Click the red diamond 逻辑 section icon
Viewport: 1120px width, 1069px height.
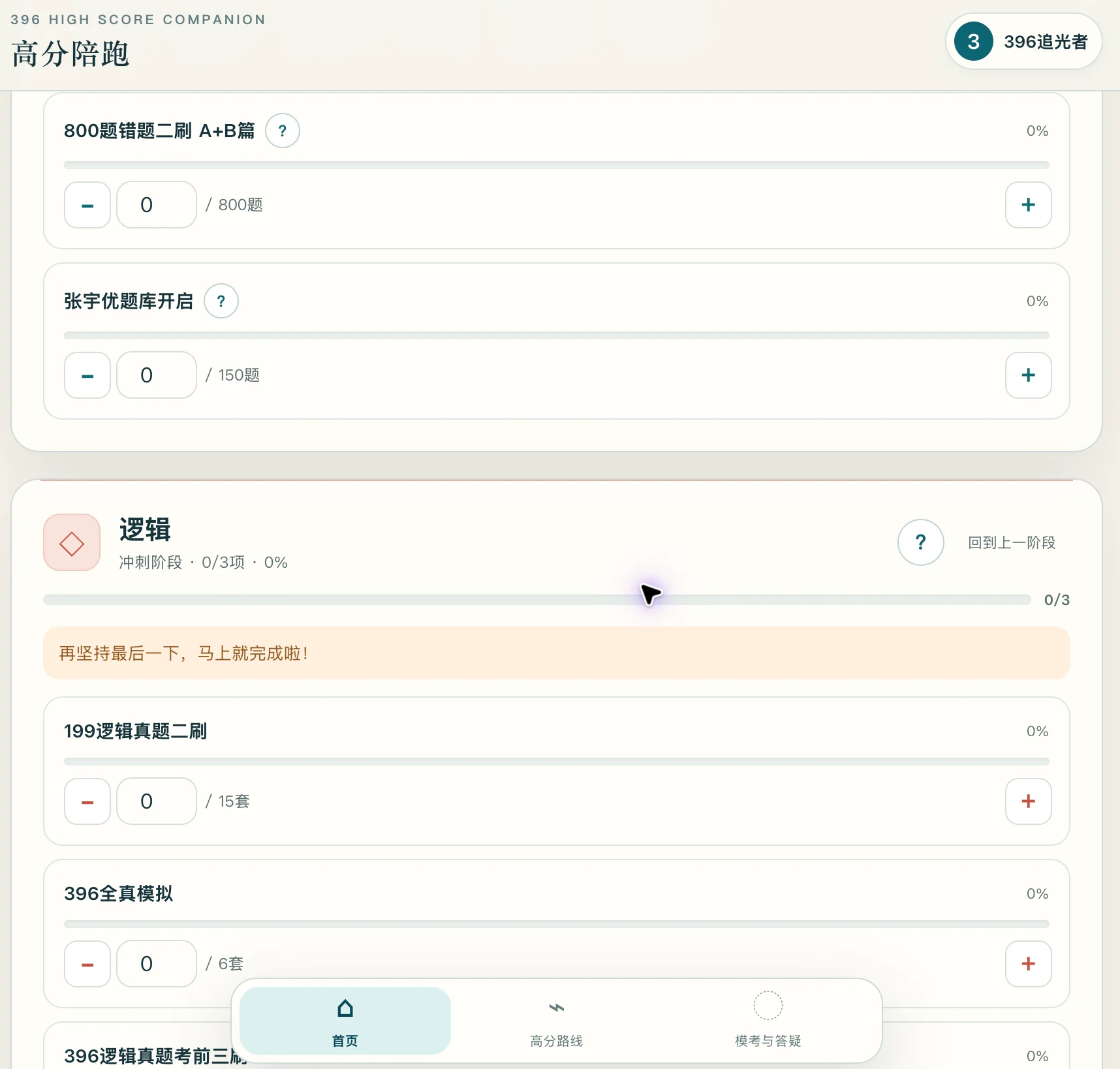(x=72, y=543)
